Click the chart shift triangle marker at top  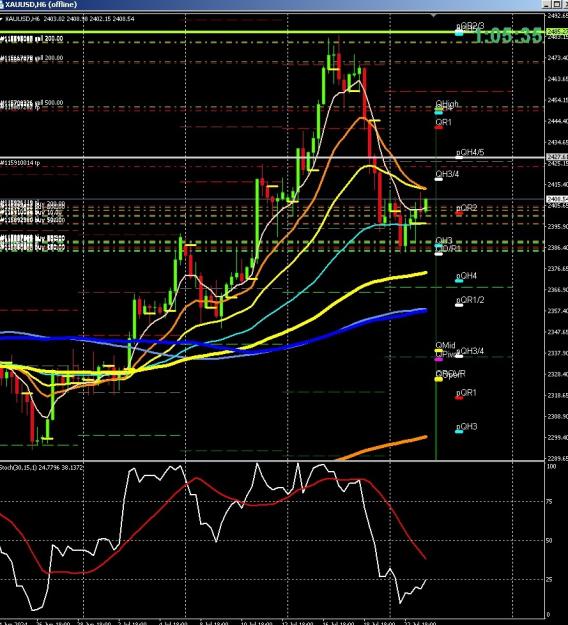(x=433, y=16)
